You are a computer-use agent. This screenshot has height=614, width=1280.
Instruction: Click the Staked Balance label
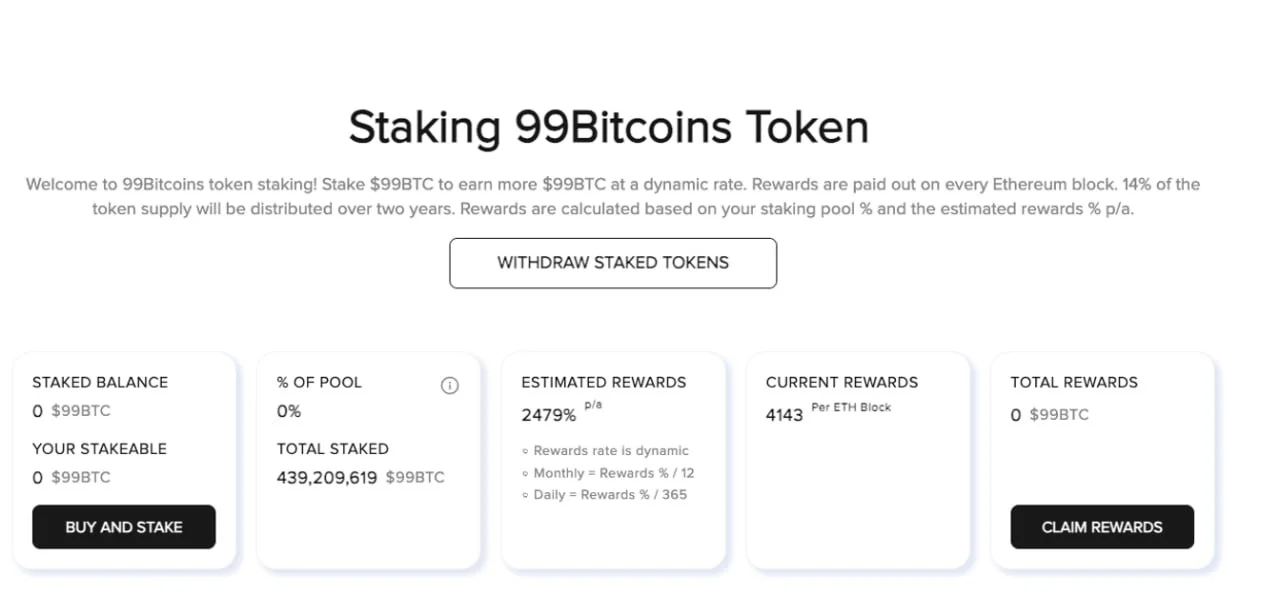pyautogui.click(x=100, y=382)
